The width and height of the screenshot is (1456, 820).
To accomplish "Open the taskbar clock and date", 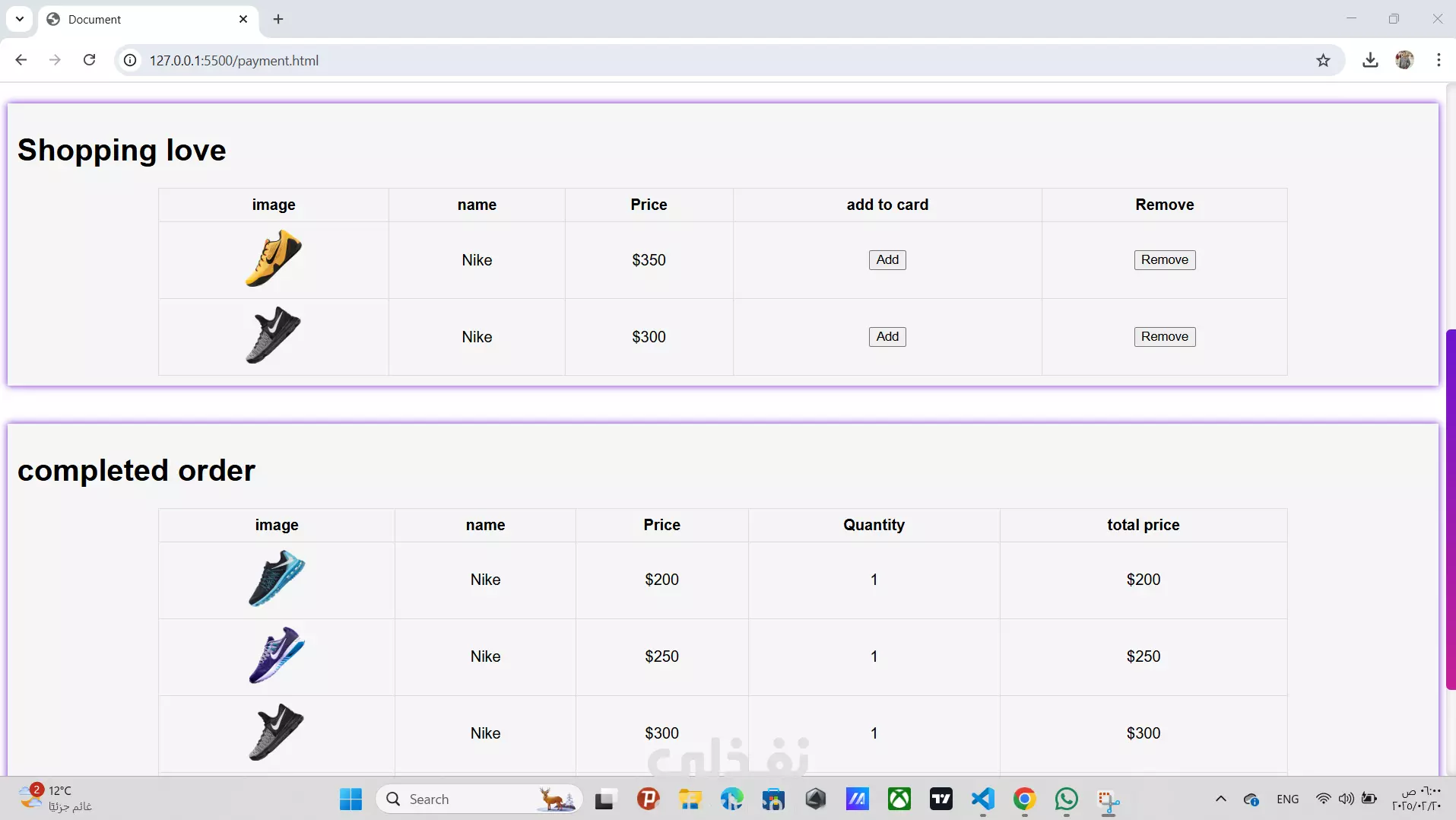I will [1417, 799].
